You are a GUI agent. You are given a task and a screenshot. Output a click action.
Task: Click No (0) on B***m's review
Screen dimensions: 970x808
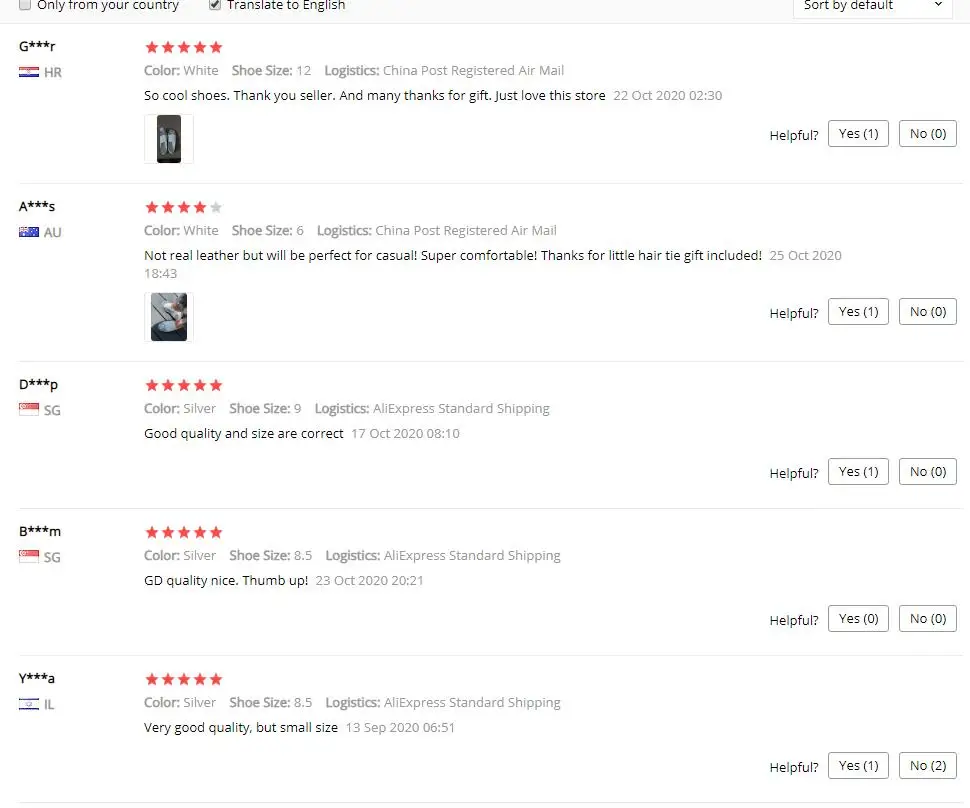(x=927, y=619)
